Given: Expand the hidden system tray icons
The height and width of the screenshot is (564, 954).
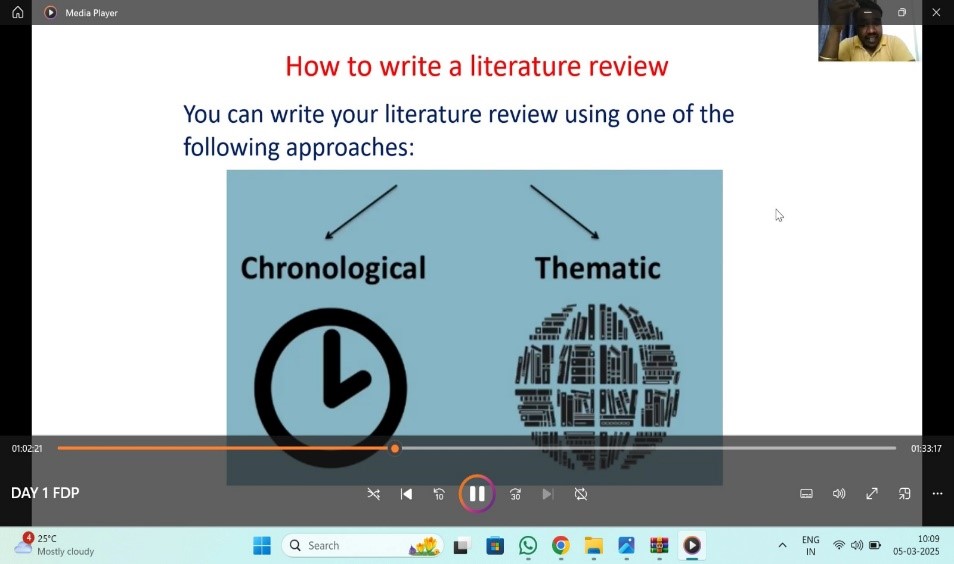Looking at the screenshot, I should click(782, 545).
